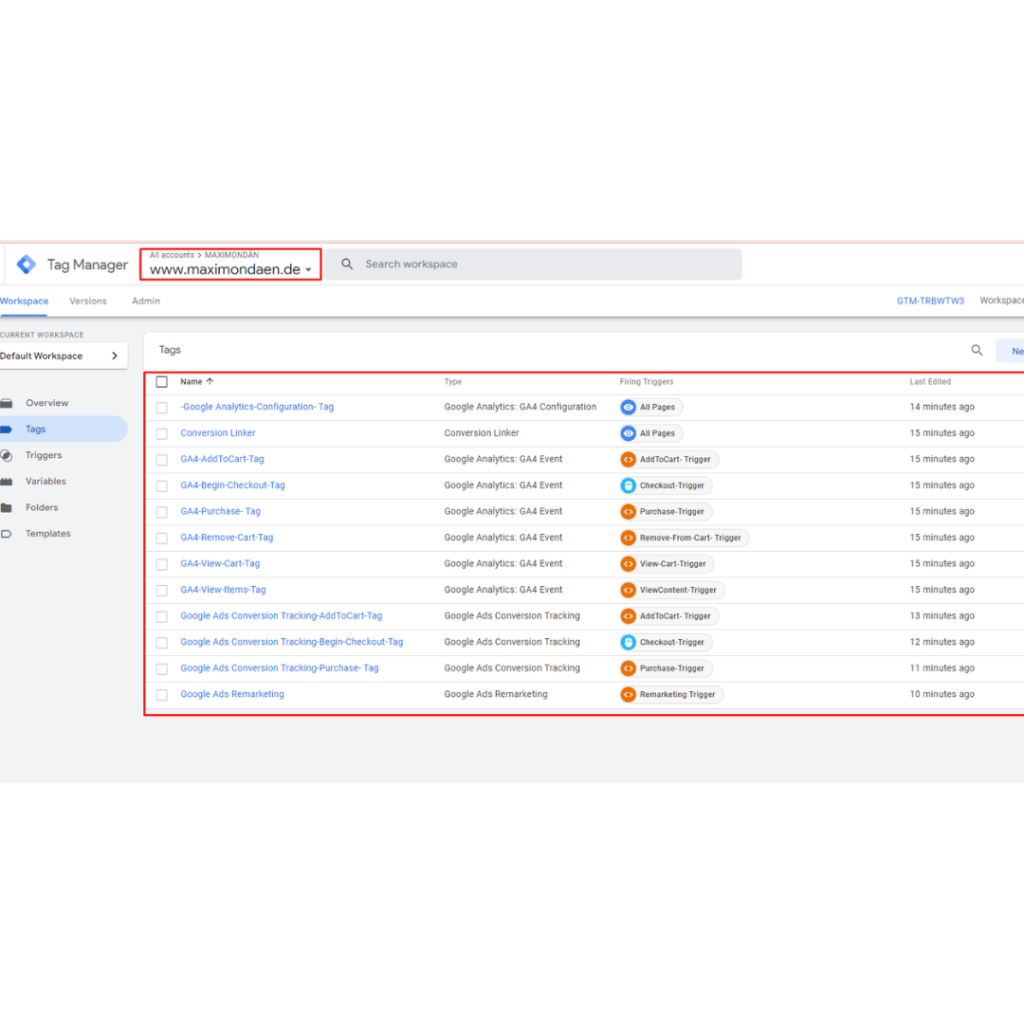Click the "10 minutes ago" timestamp

point(942,694)
